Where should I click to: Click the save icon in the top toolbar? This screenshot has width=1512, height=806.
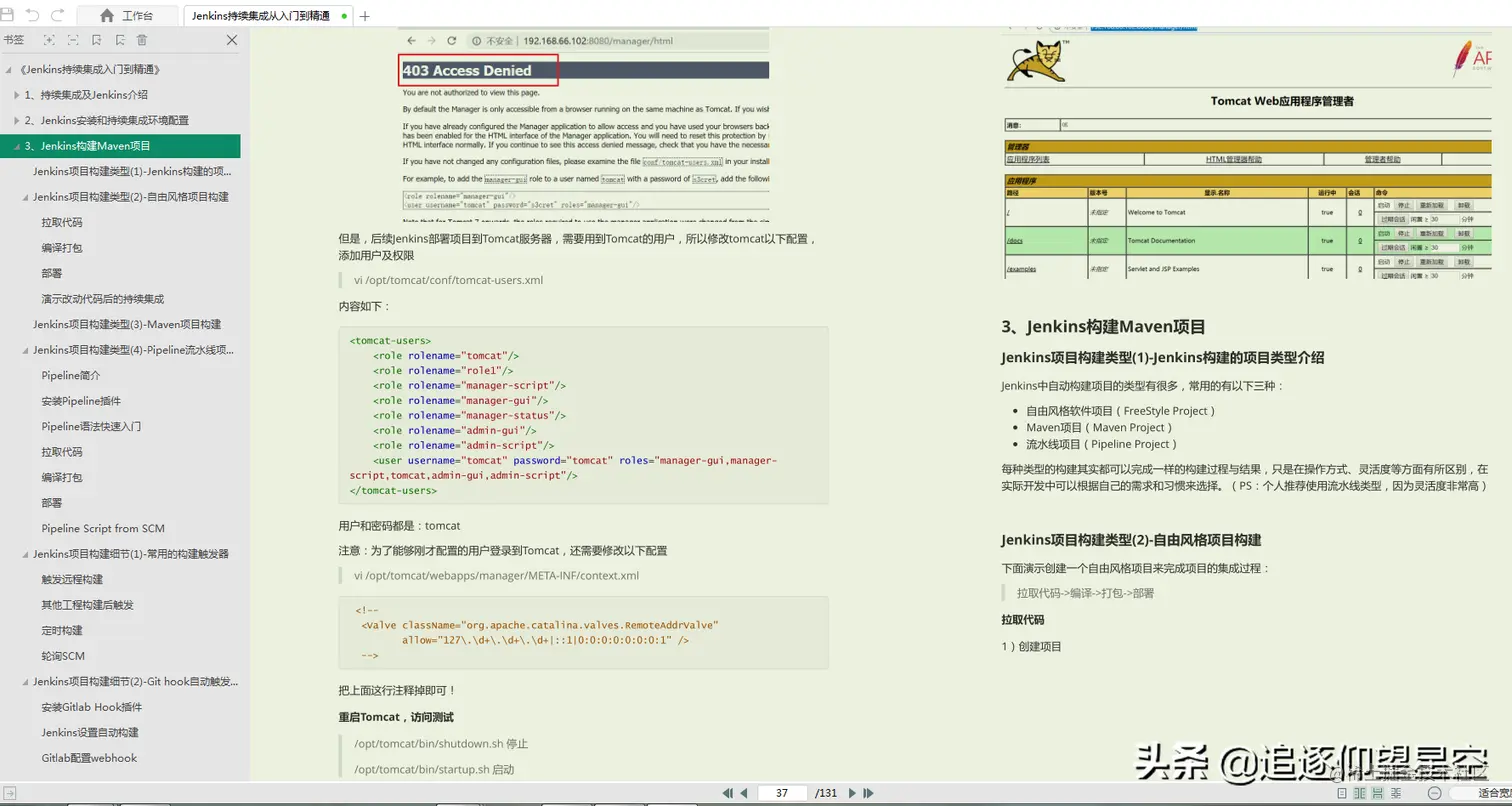tap(8, 15)
